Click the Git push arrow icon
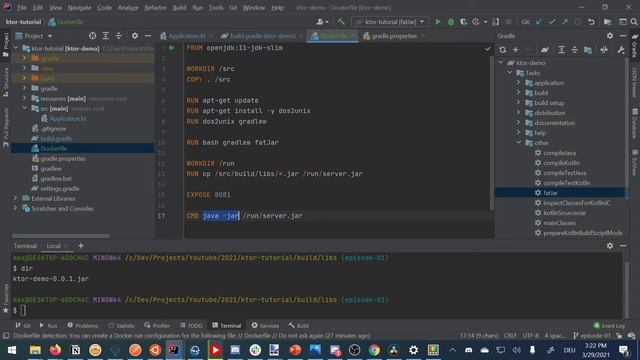Image resolution: width=640 pixels, height=360 pixels. coord(564,22)
